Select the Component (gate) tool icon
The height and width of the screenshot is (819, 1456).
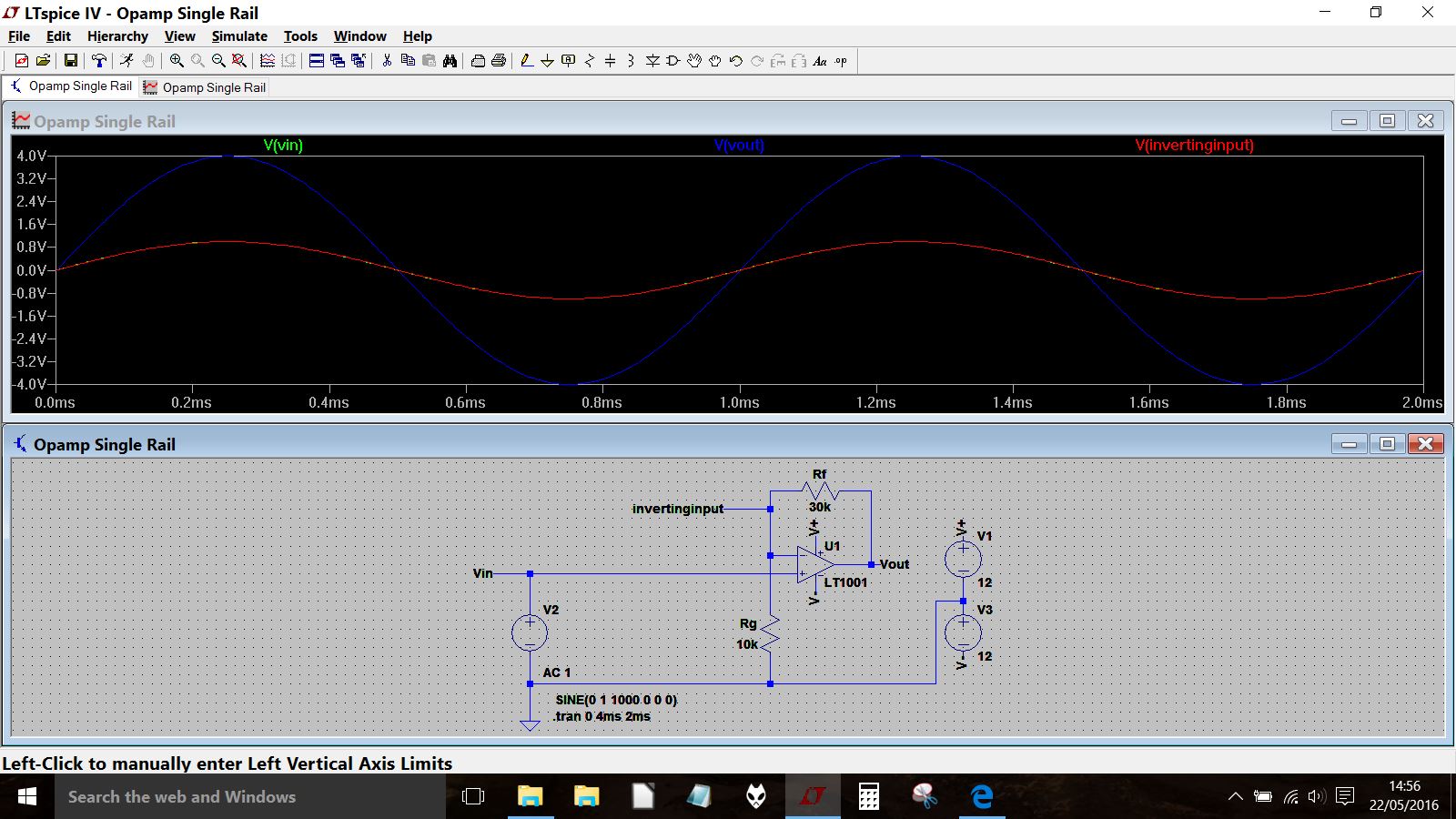coord(673,61)
